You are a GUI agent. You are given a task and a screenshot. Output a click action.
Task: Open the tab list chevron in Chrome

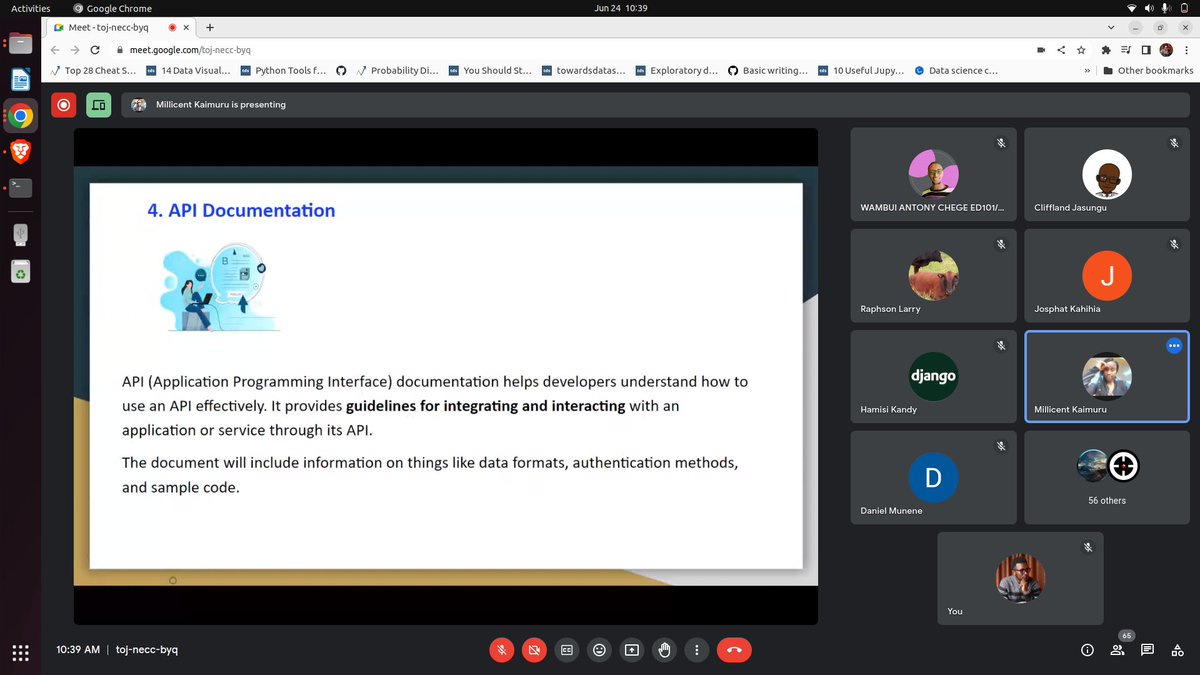(x=1111, y=27)
